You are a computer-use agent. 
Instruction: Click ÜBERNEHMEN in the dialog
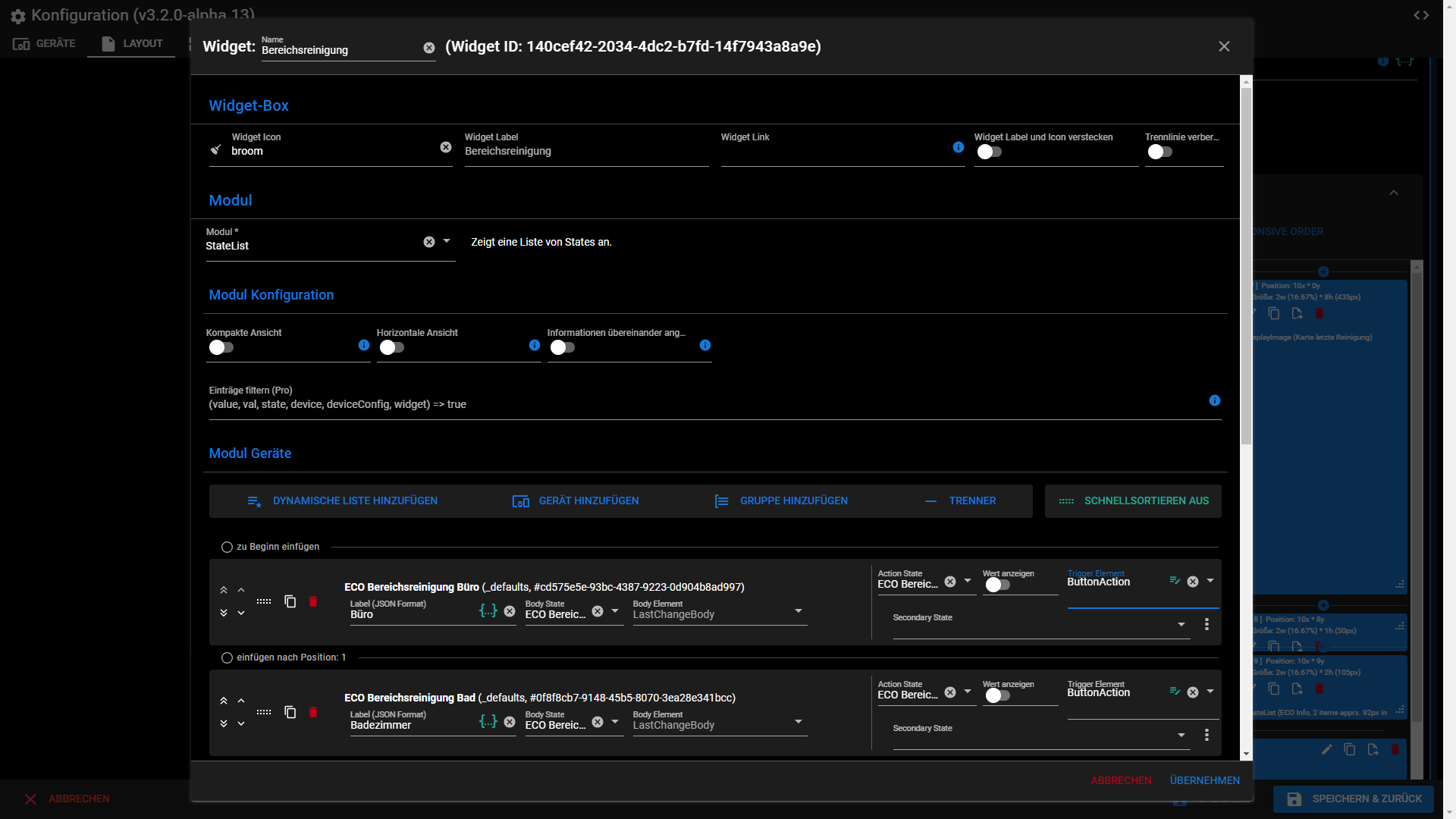(x=1204, y=780)
